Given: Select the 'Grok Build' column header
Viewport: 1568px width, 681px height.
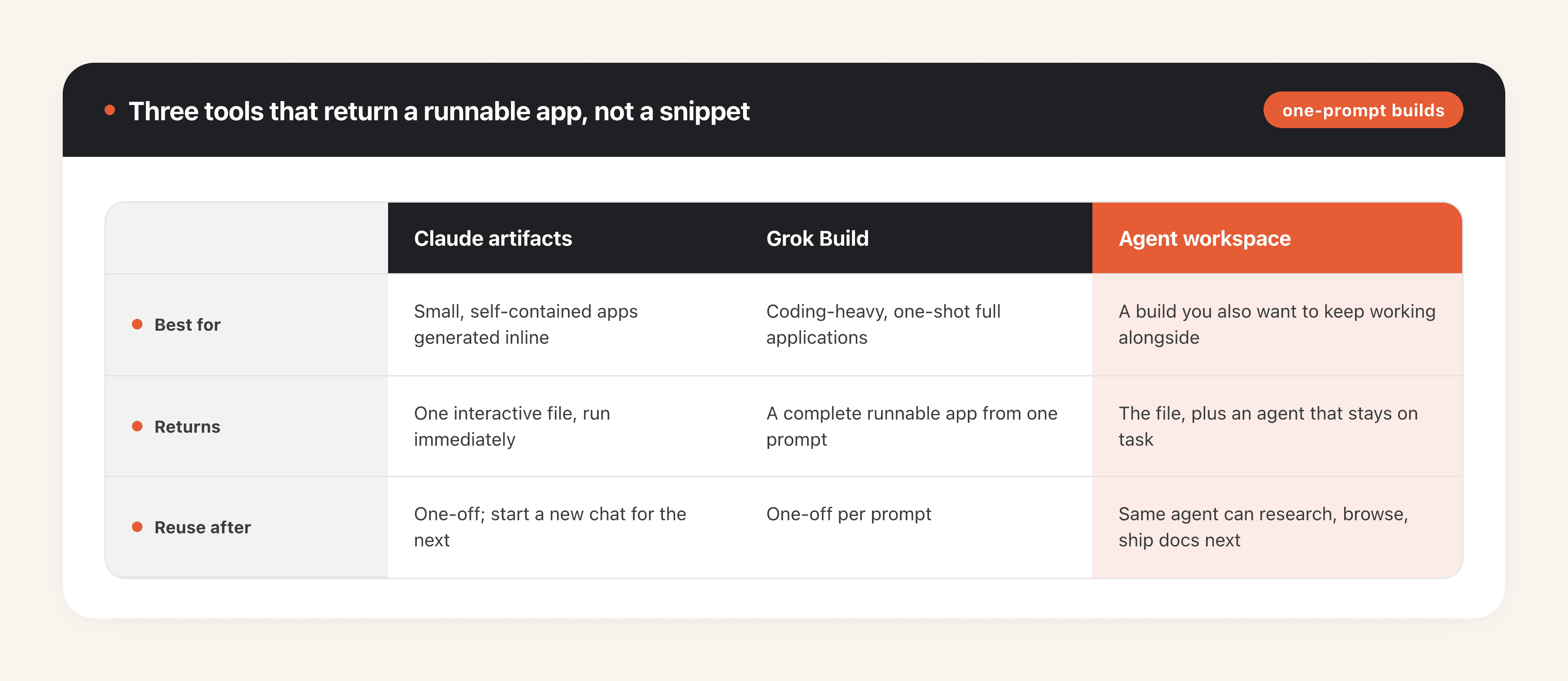Looking at the screenshot, I should [916, 238].
